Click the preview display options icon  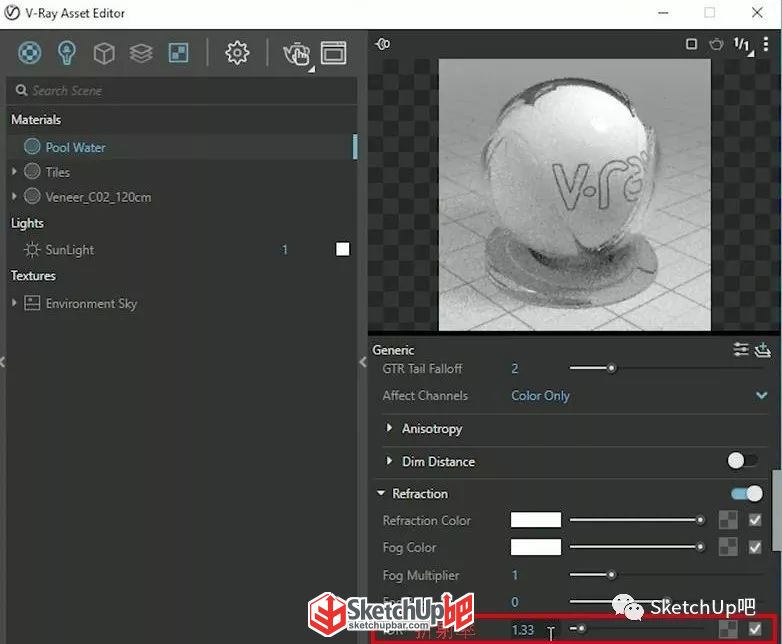point(383,44)
